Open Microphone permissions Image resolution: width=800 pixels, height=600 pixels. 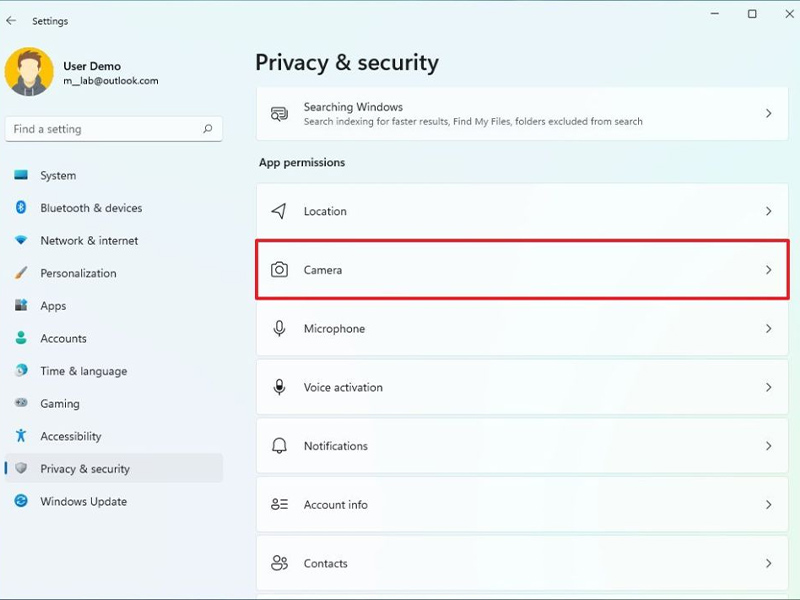522,329
